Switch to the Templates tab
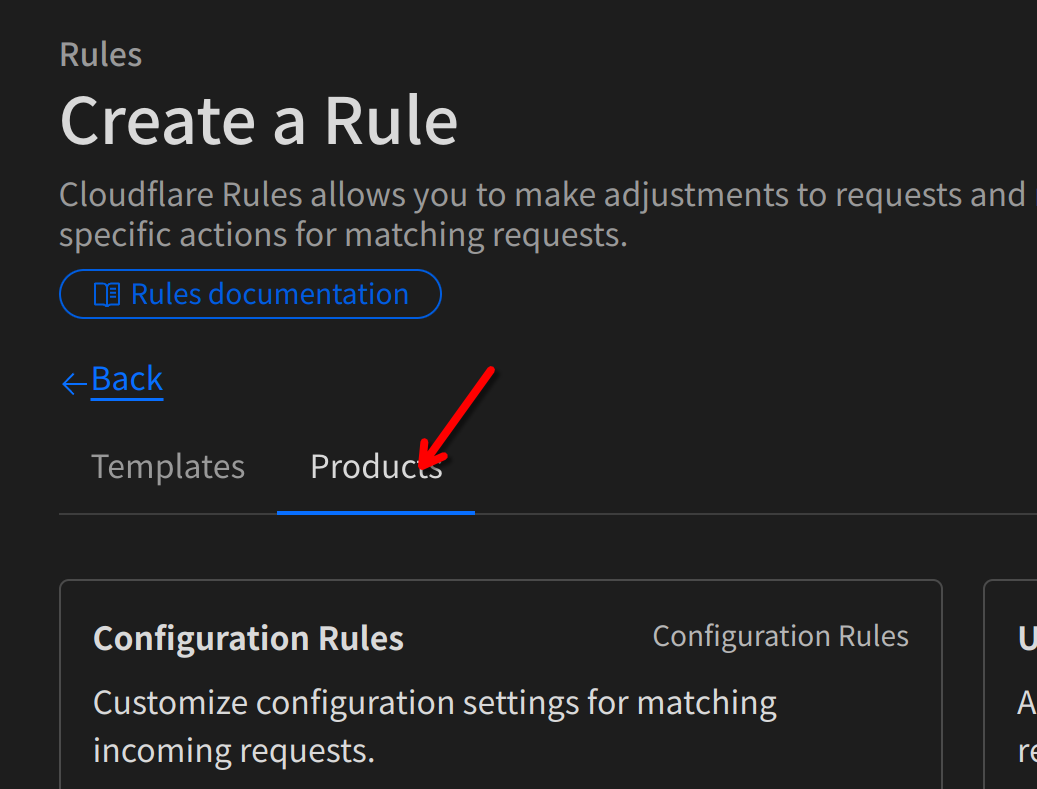Screen dimensions: 1037x789 [168, 467]
